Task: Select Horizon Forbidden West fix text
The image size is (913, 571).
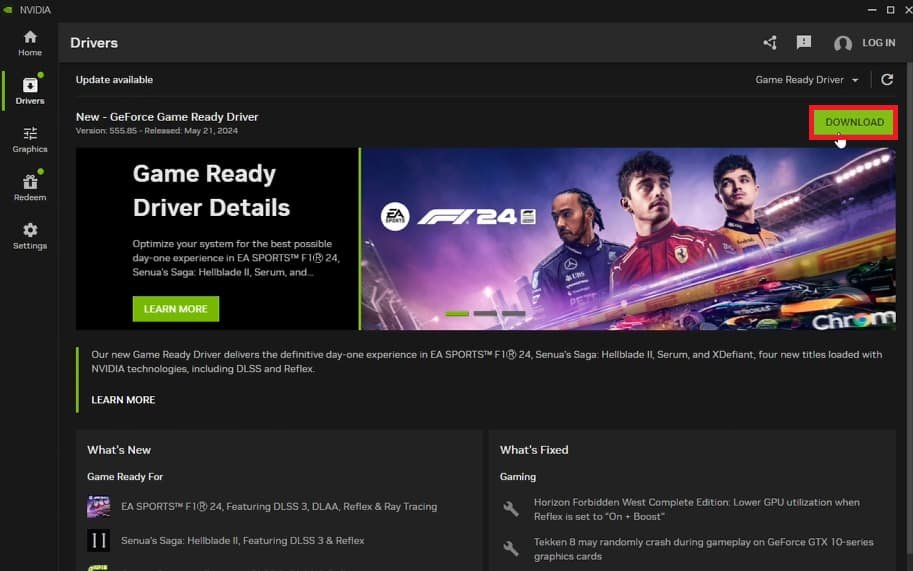Action: click(x=696, y=509)
